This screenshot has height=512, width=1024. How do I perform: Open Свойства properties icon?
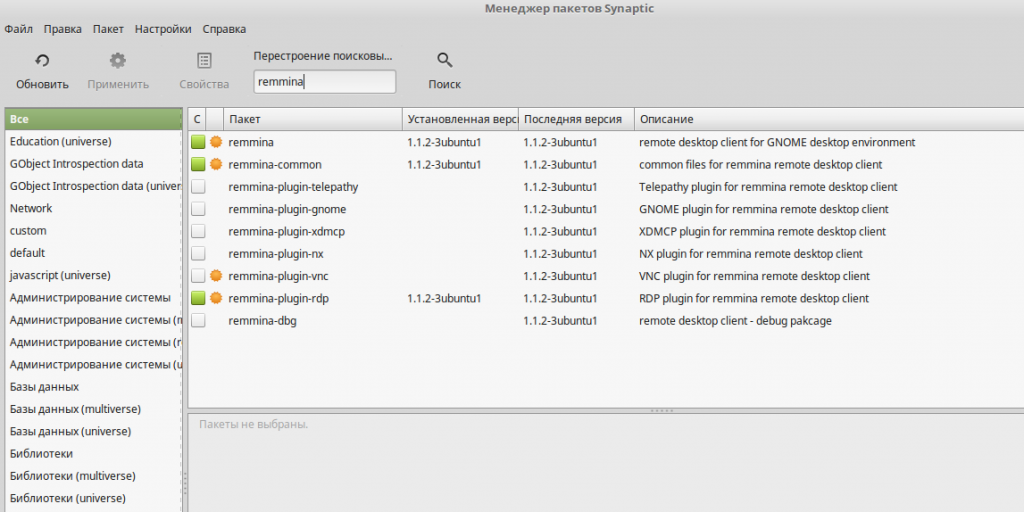(204, 61)
